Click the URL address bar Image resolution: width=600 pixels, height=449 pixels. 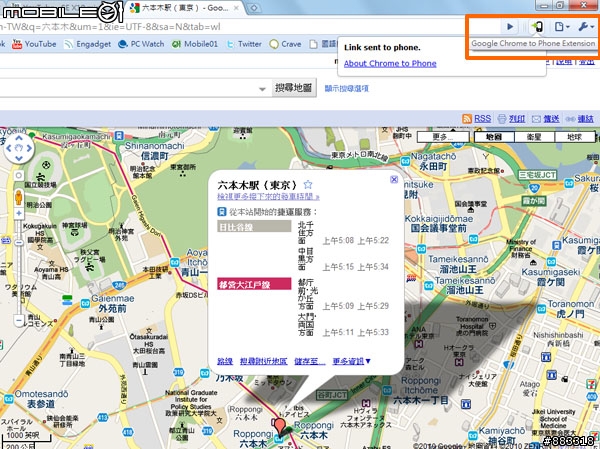[249, 27]
